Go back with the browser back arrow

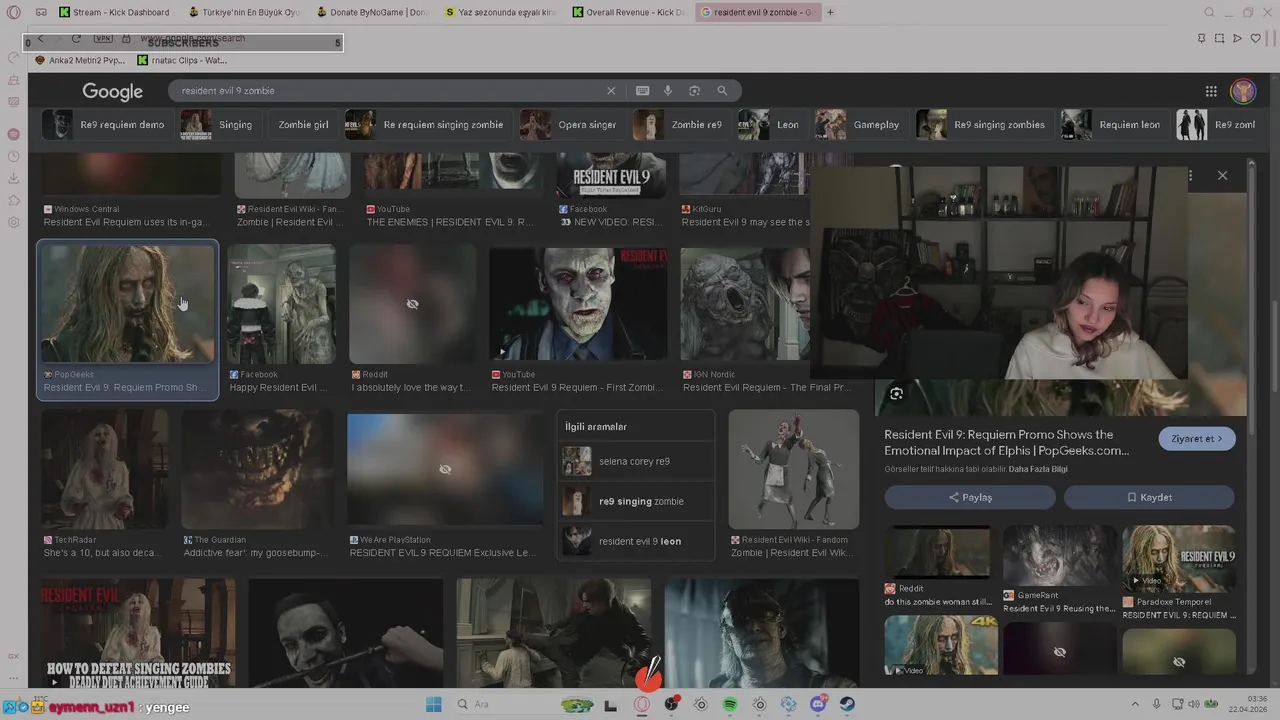[x=40, y=39]
